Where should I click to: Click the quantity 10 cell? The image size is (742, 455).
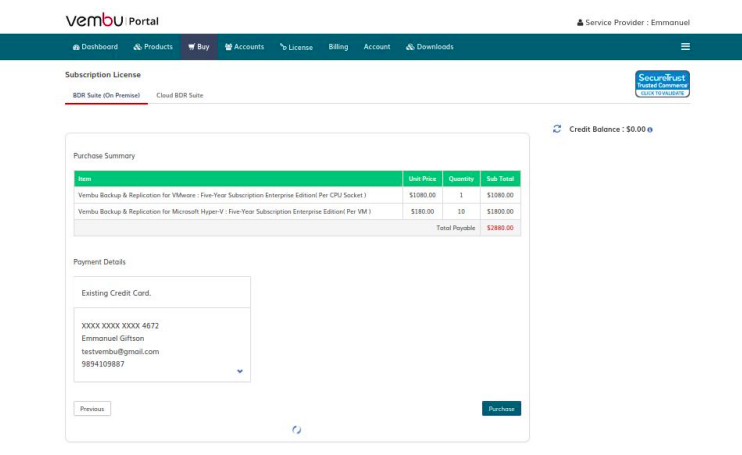point(461,211)
